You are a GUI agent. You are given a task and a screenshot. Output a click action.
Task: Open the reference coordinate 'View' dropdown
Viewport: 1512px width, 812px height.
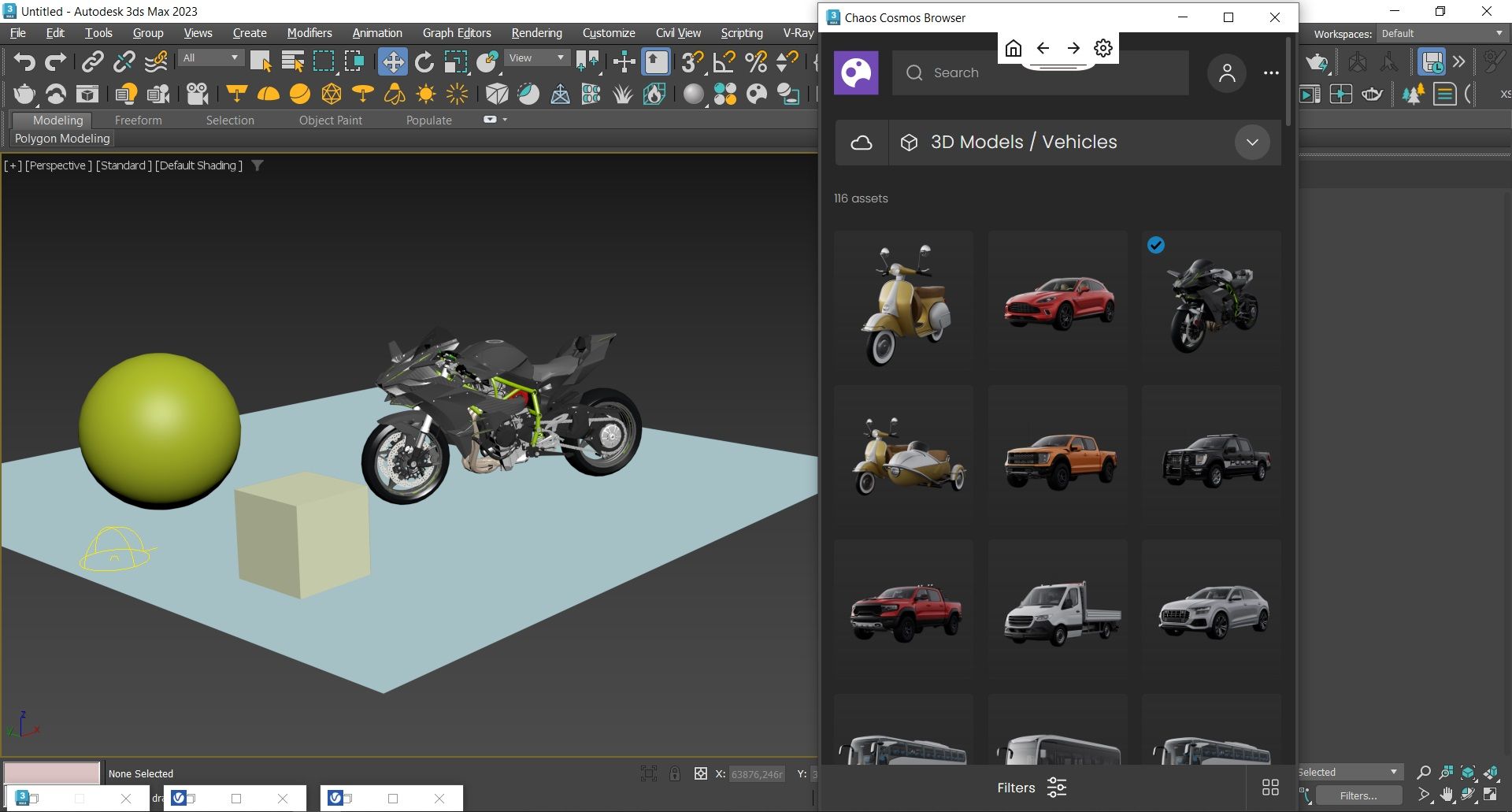[537, 58]
